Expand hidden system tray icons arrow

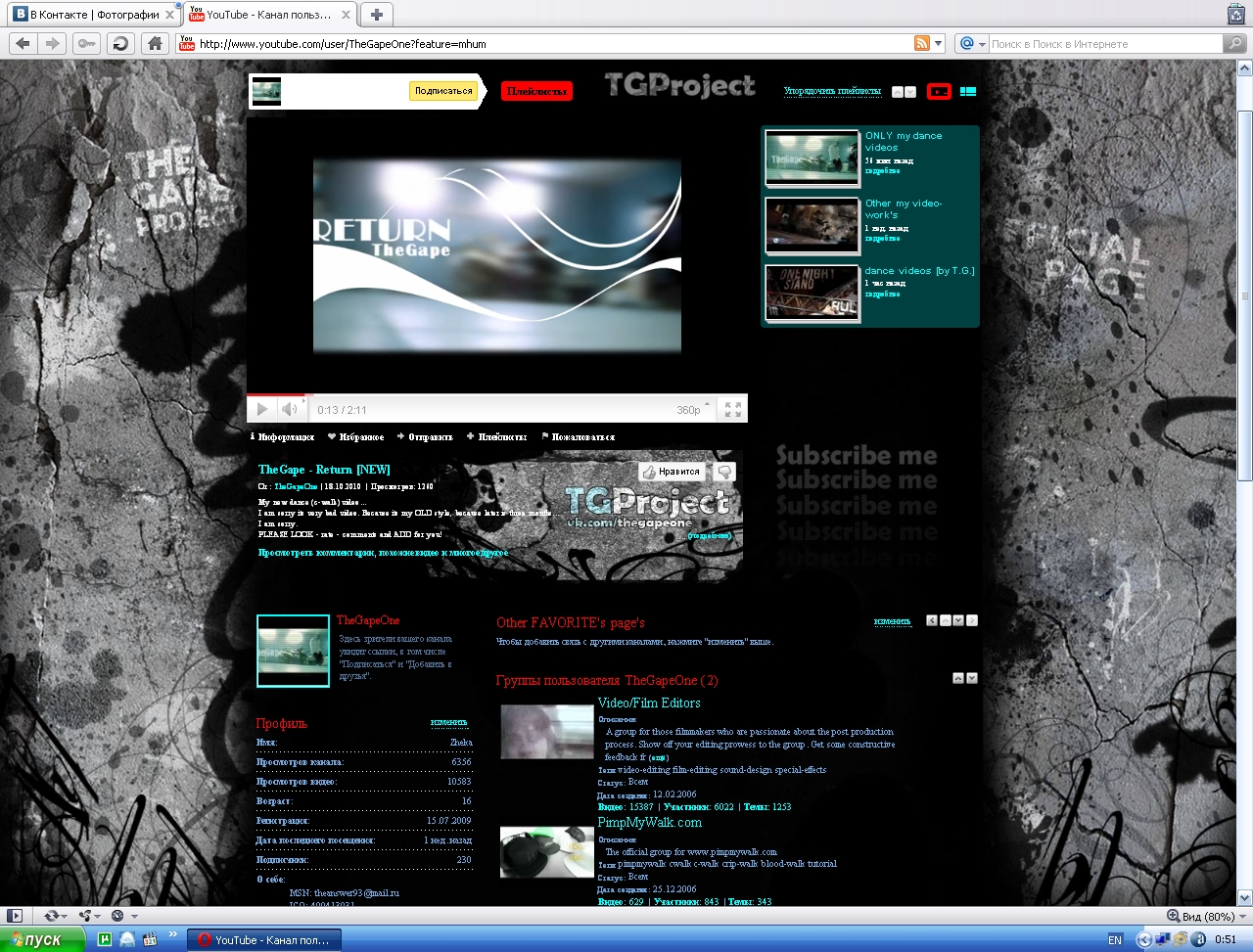1143,940
